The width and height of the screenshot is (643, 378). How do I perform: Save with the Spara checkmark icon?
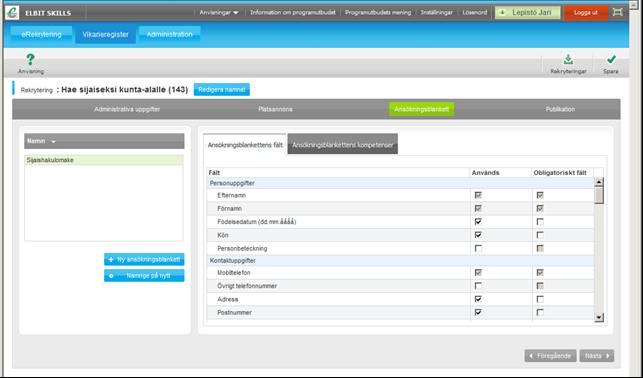611,59
